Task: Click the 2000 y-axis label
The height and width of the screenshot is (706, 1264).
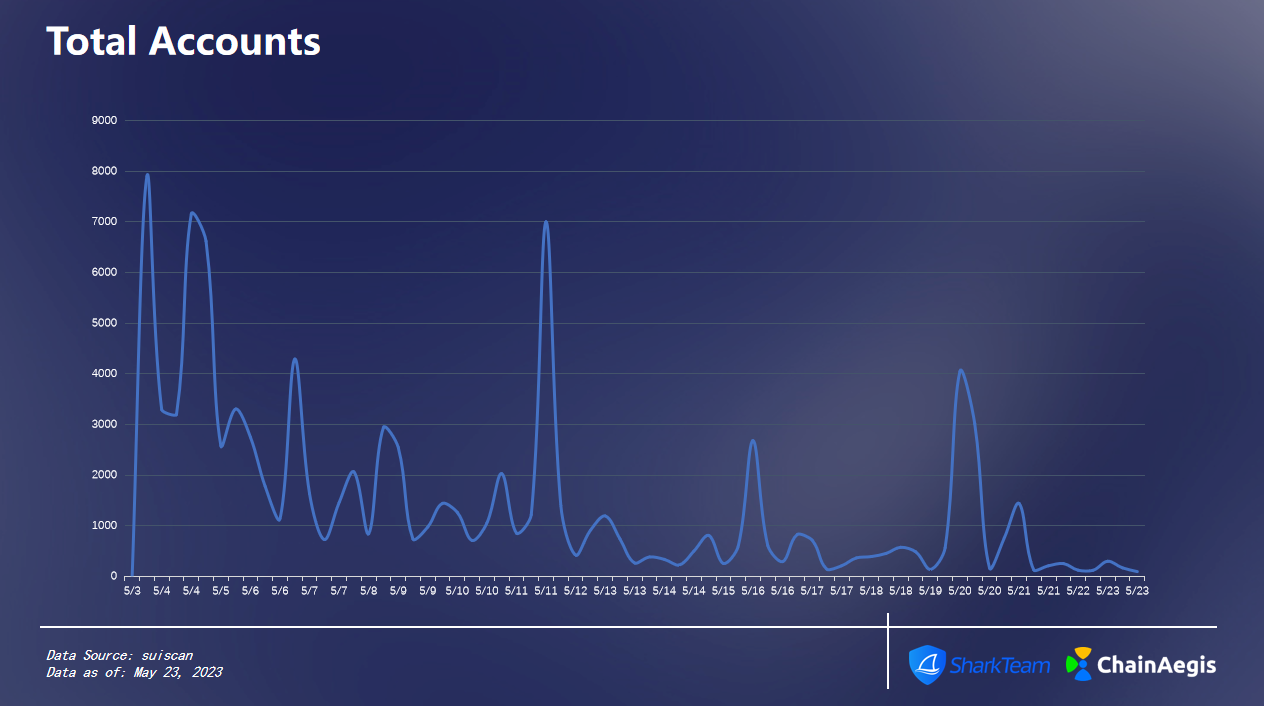Action: pos(104,475)
